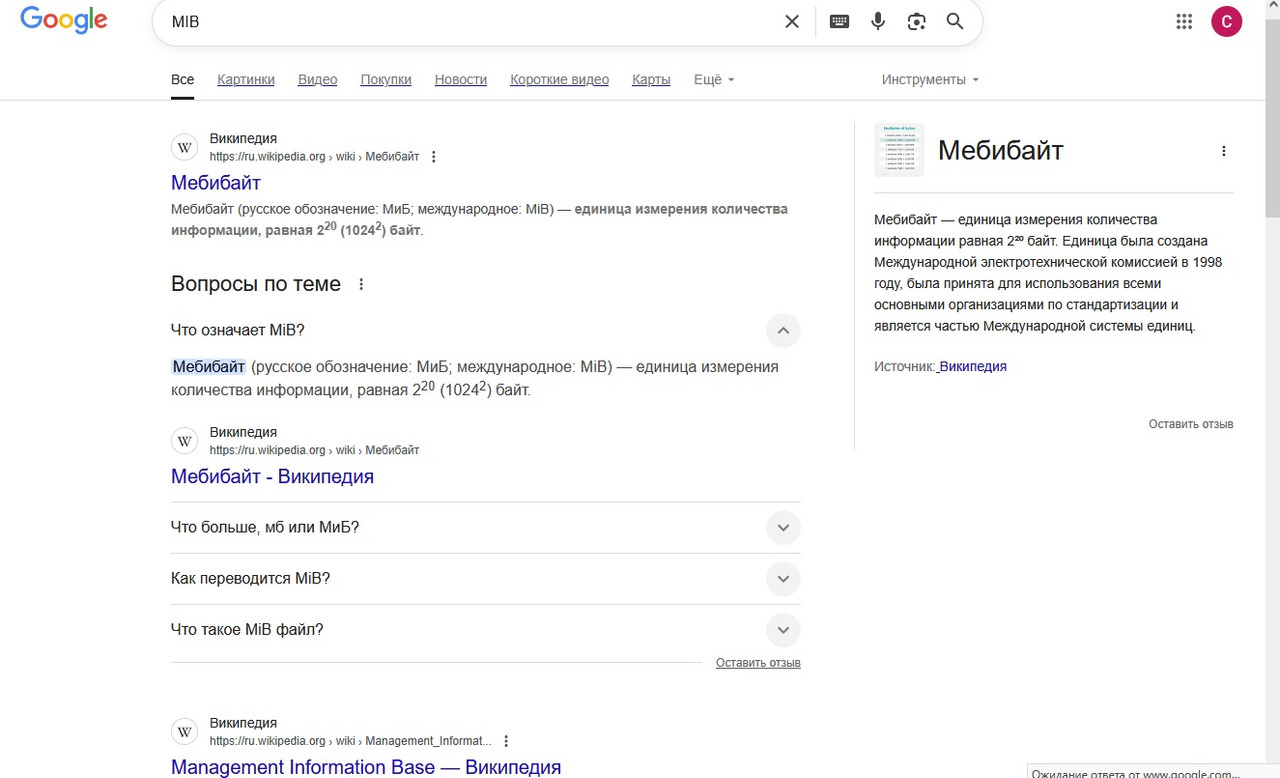Click the Вопросы по теме heading

pyautogui.click(x=256, y=284)
